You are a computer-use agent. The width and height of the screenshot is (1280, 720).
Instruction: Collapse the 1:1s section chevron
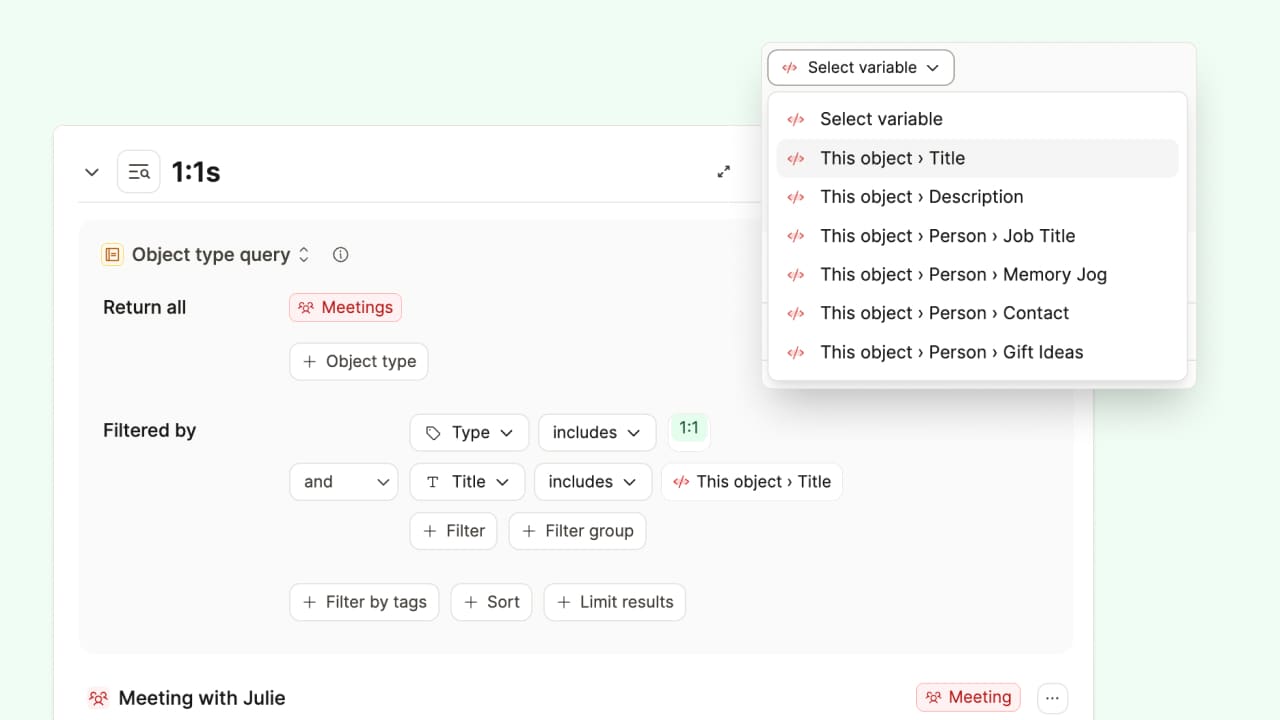92,172
